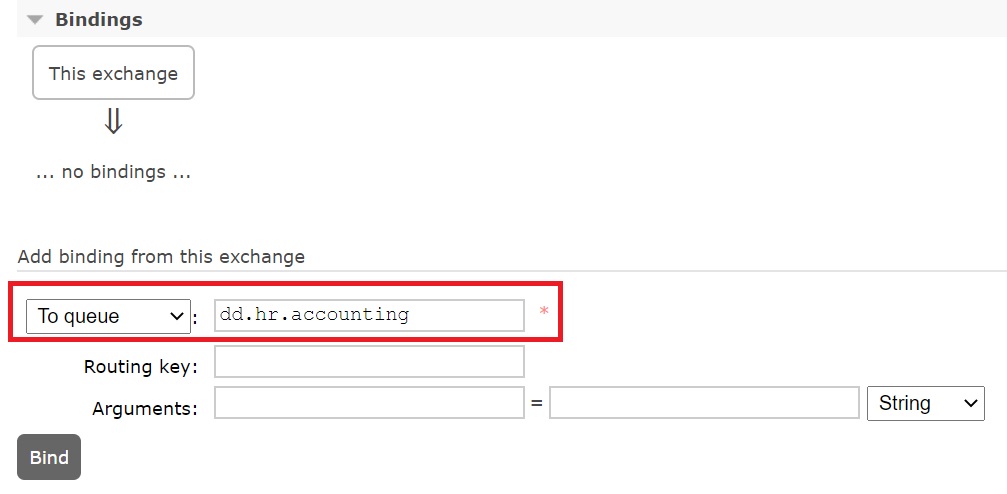Screen dimensions: 1007x494
Task: Collapse the Bindings section triangle
Action: [x=36, y=20]
